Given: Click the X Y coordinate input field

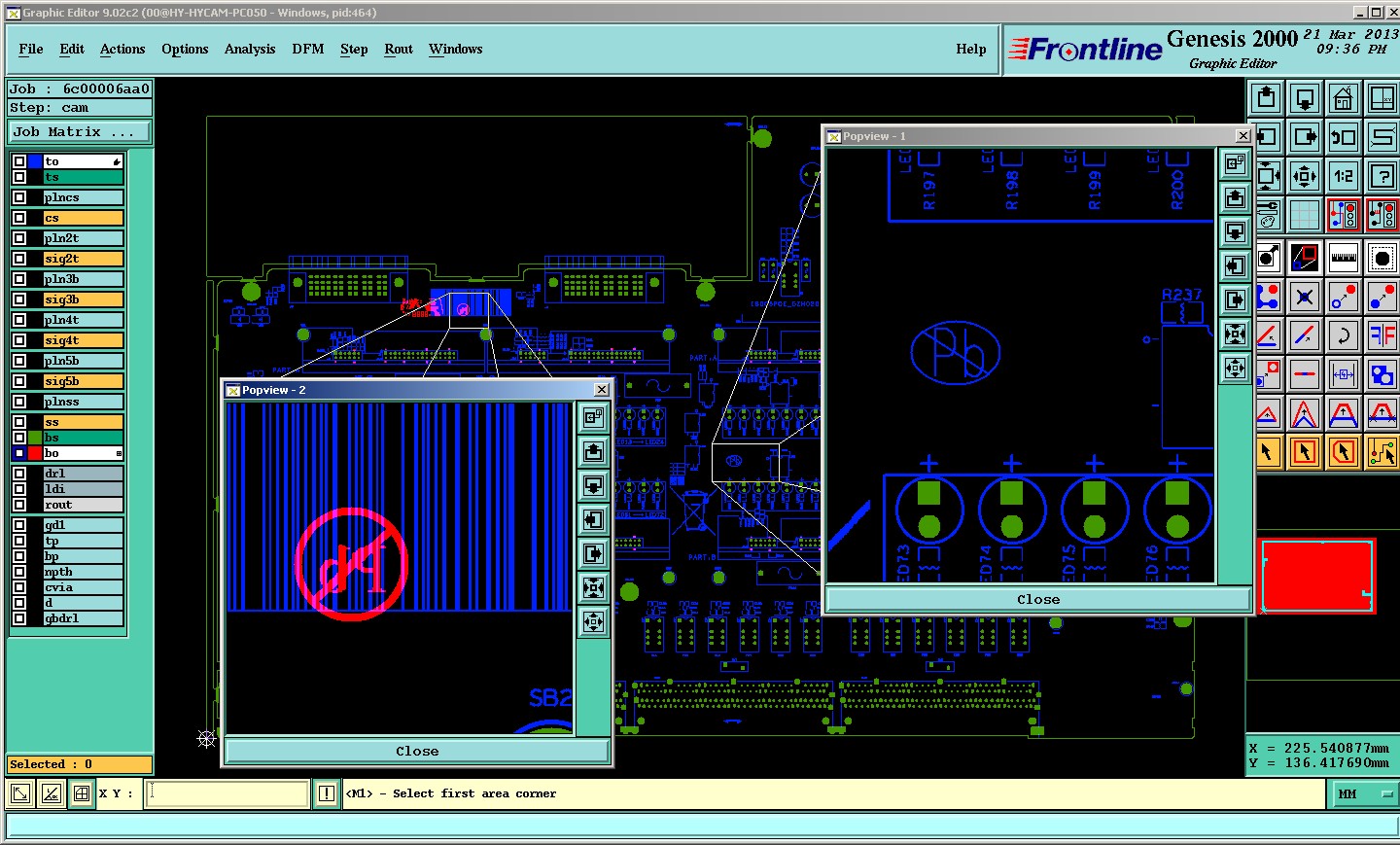Looking at the screenshot, I should (227, 793).
